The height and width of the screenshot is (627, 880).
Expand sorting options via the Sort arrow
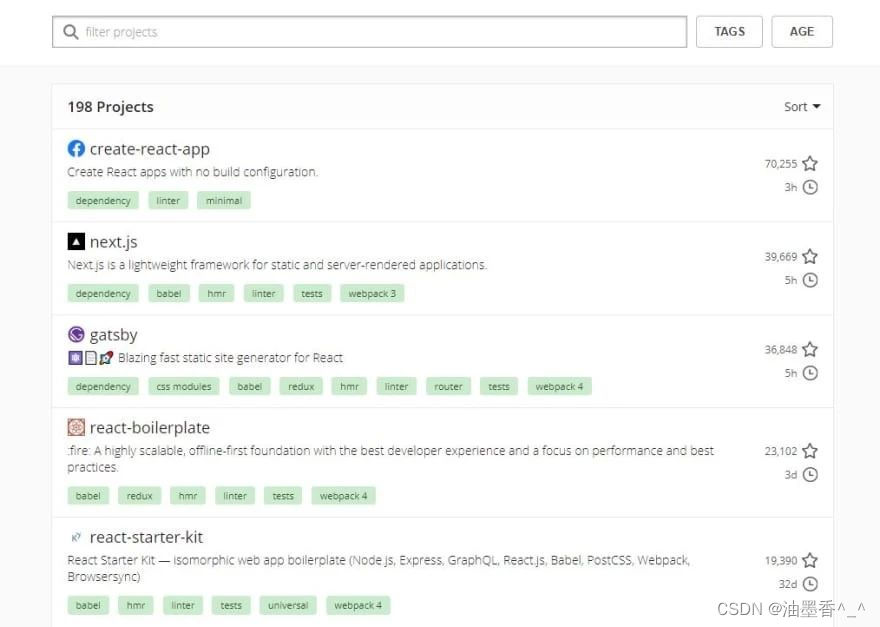(818, 106)
